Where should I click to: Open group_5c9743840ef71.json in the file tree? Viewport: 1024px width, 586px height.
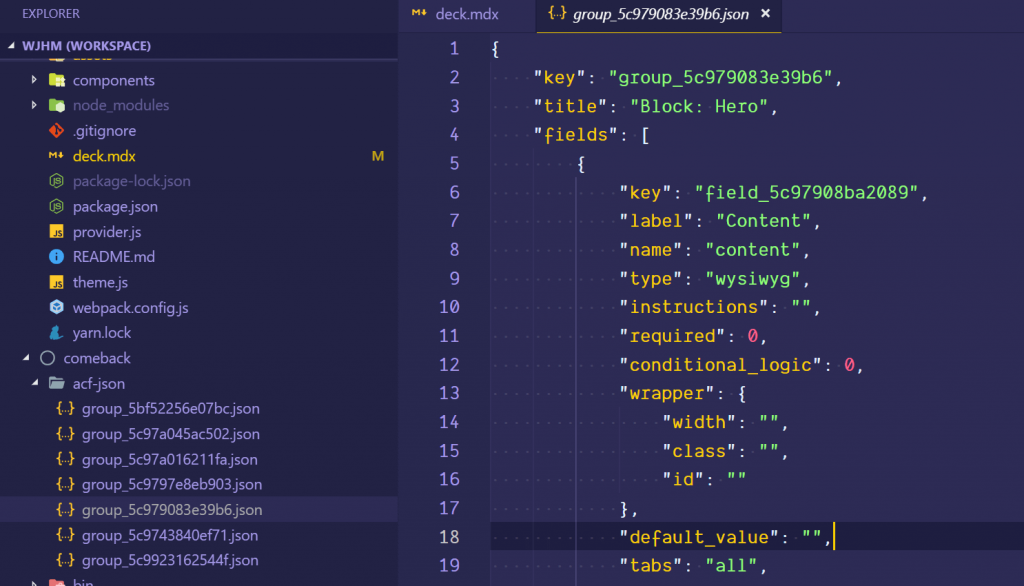pyautogui.click(x=170, y=535)
